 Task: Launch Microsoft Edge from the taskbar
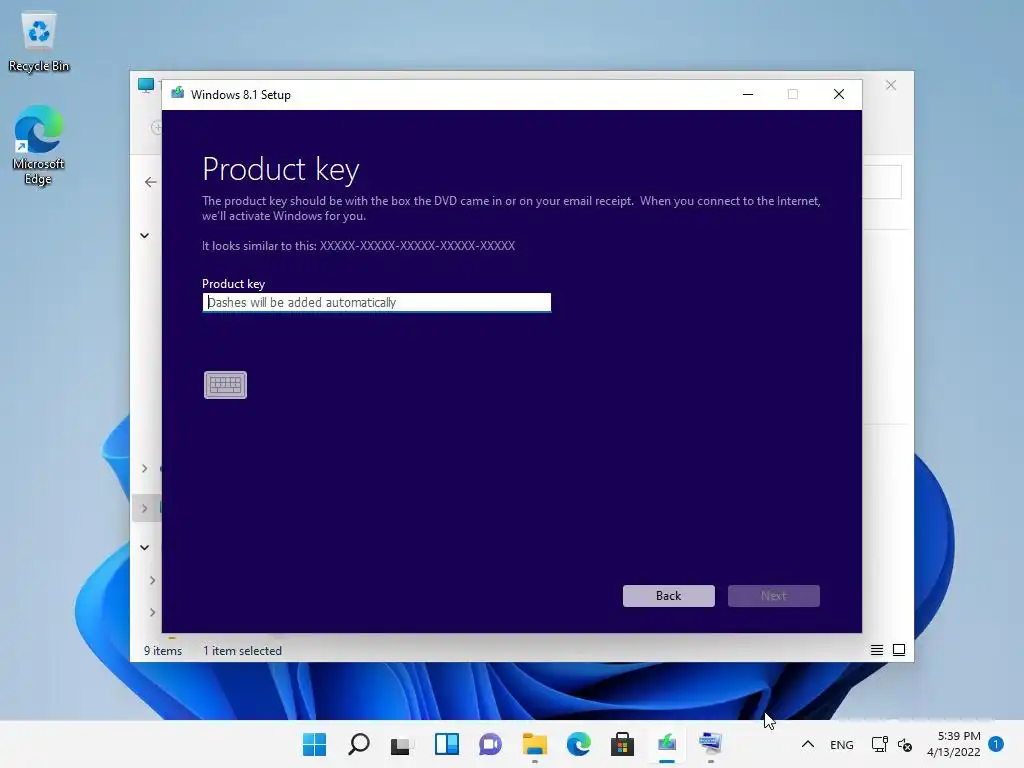coord(579,744)
